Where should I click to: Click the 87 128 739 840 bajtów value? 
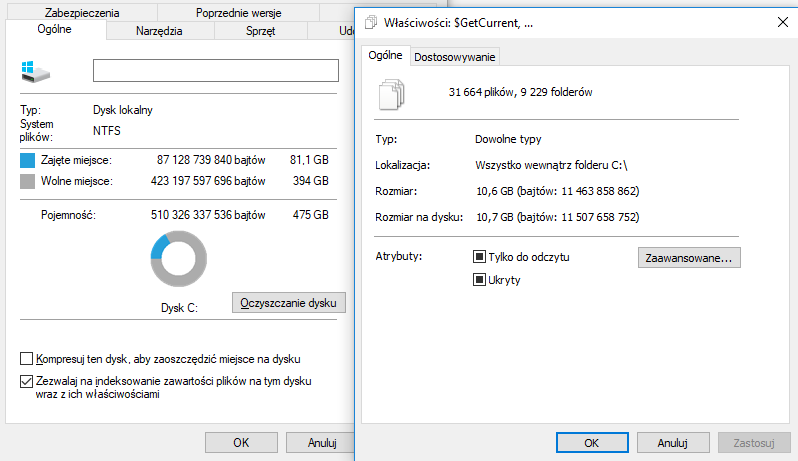211,160
